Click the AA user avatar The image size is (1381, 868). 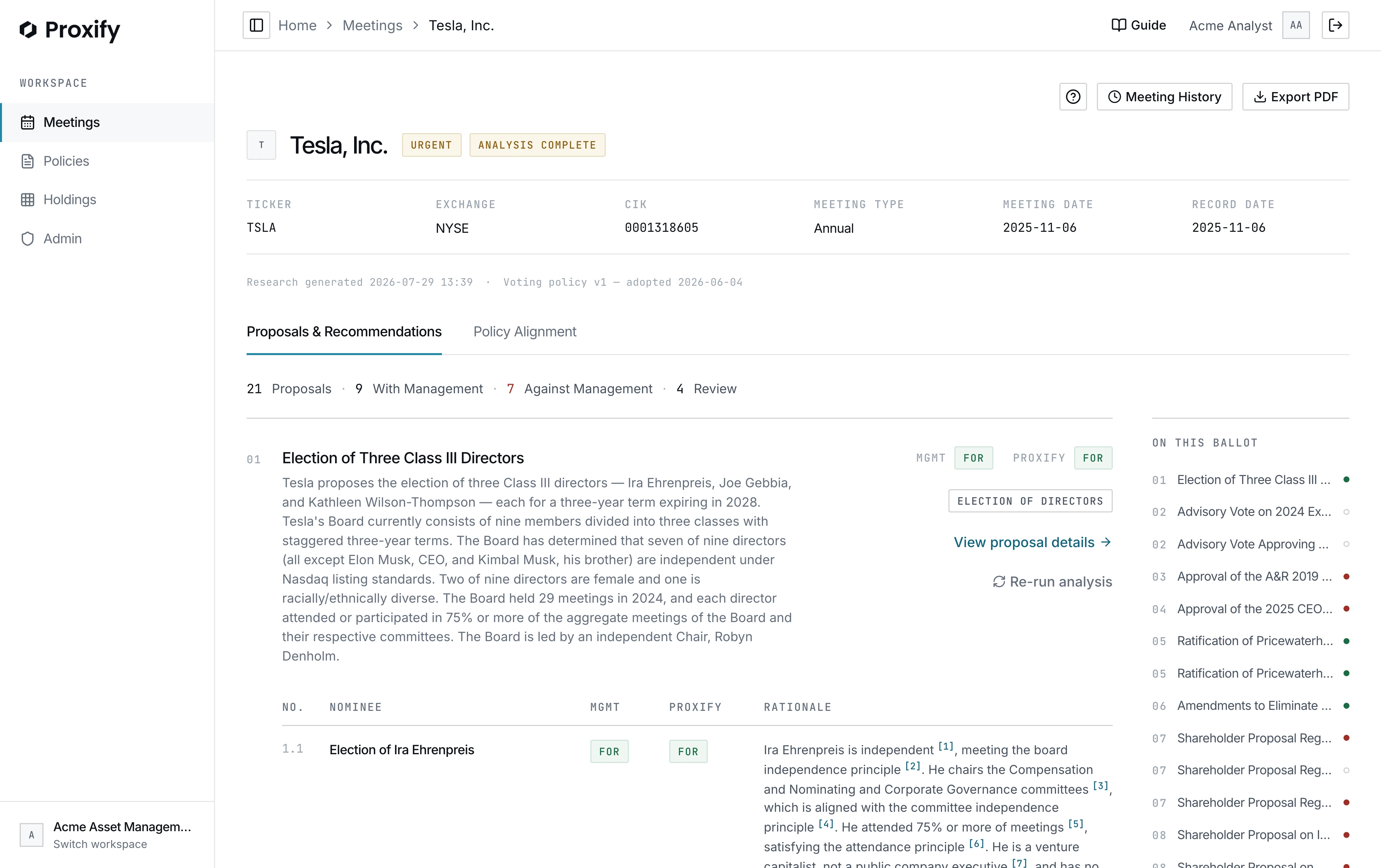pyautogui.click(x=1296, y=25)
